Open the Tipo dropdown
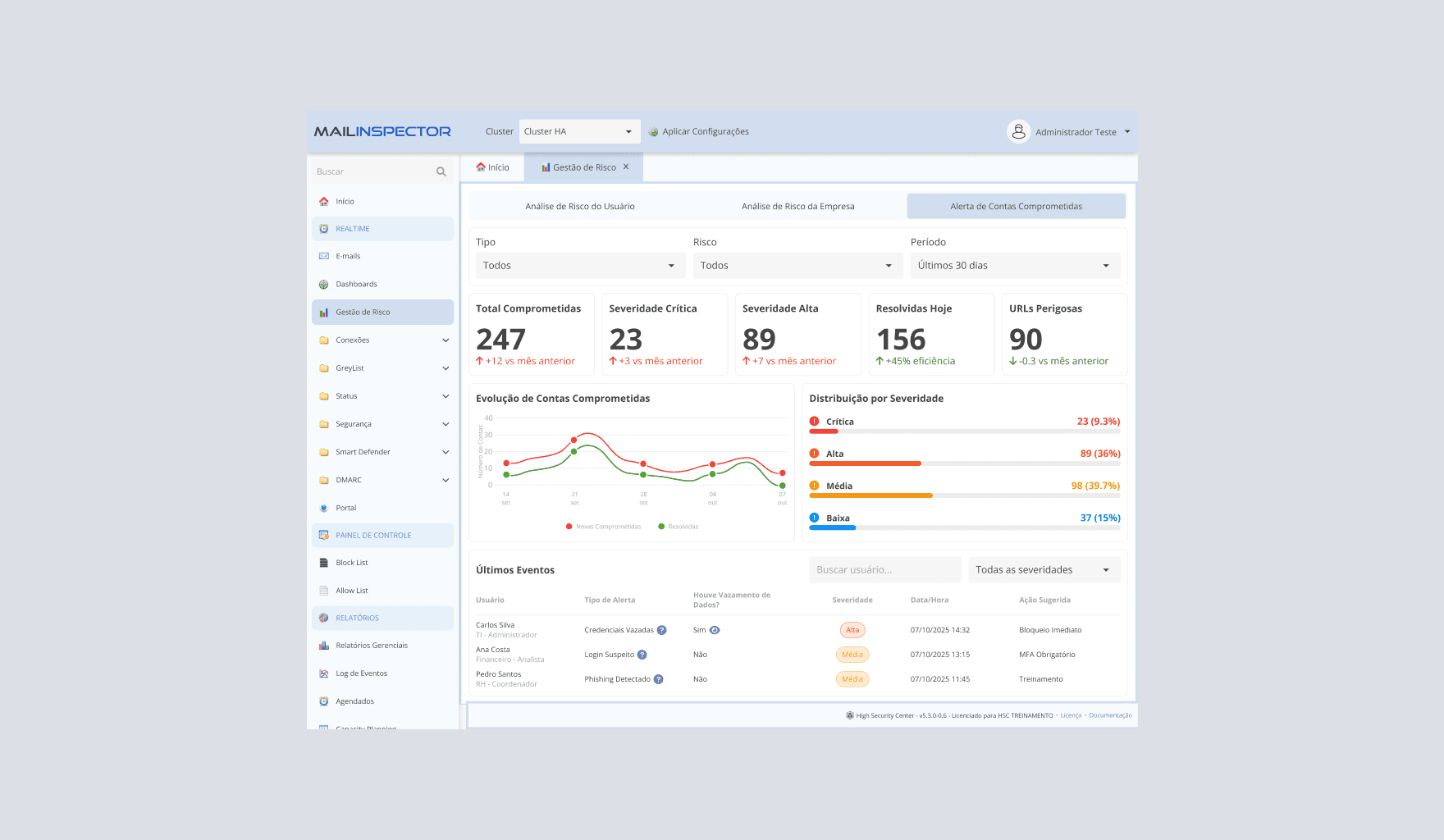1444x840 pixels. 581,266
